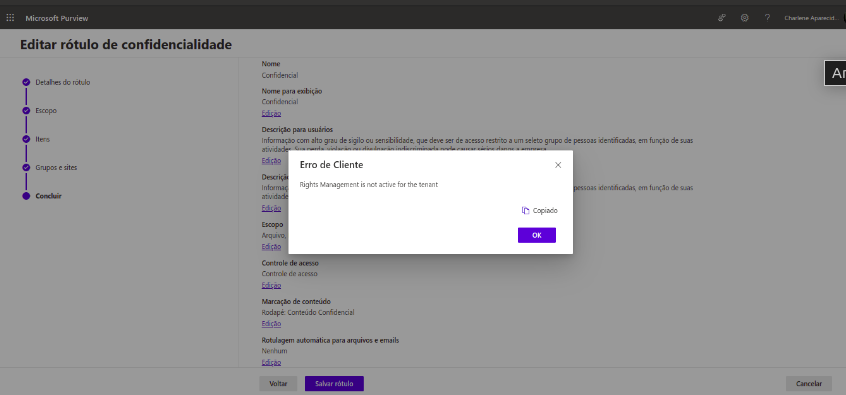Click the Salvar rótulo button
This screenshot has width=846, height=395.
coord(334,384)
